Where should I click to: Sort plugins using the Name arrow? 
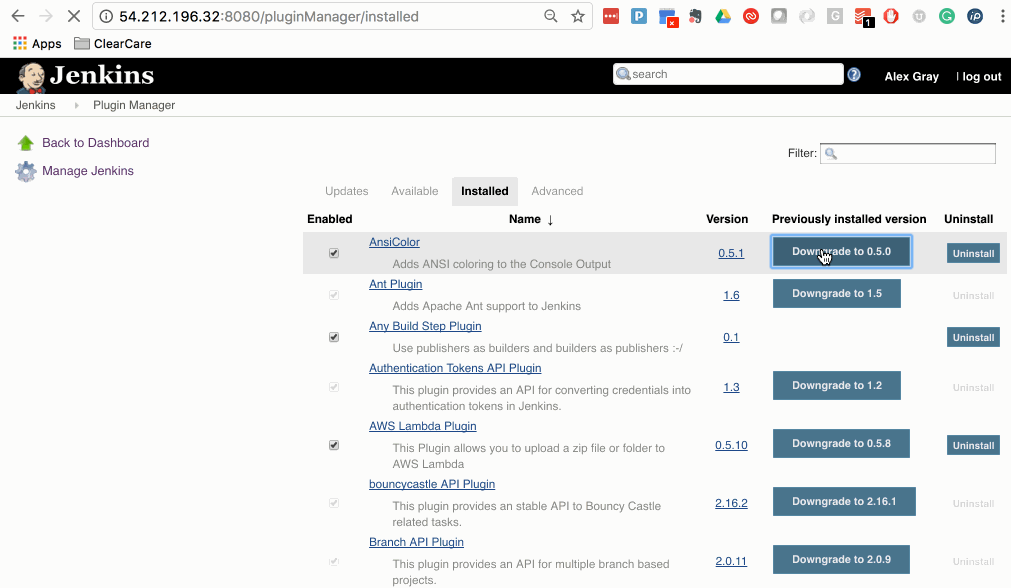click(x=550, y=220)
